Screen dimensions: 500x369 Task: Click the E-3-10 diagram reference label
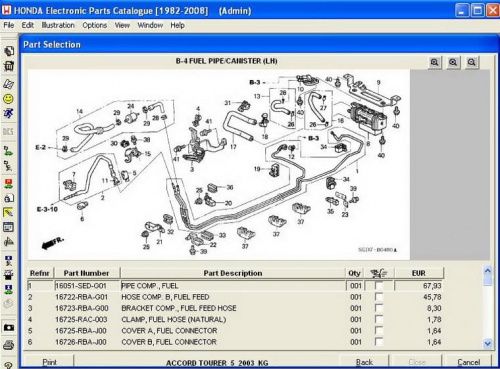pos(47,209)
